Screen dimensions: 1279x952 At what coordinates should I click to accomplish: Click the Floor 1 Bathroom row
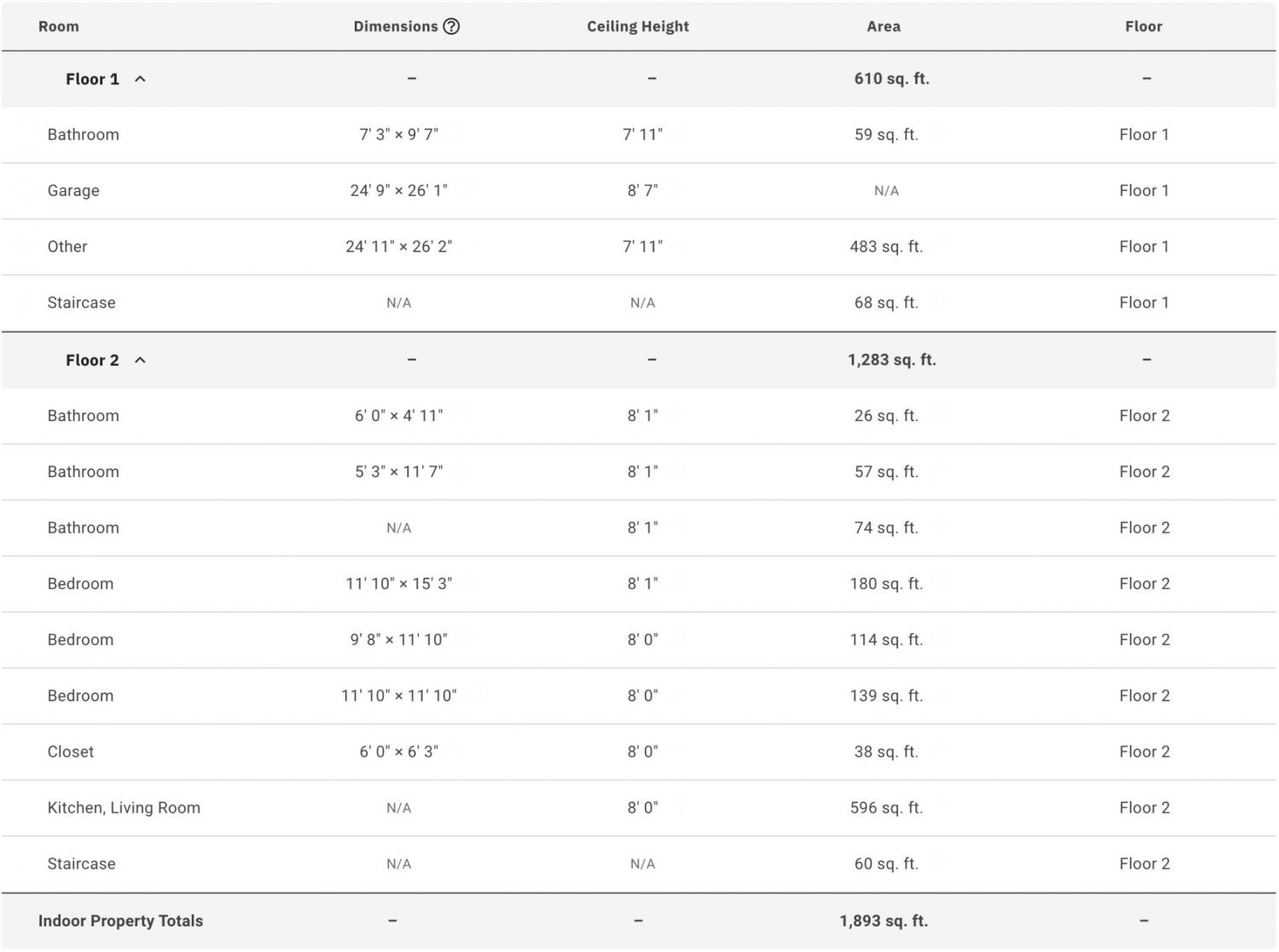[x=639, y=135]
